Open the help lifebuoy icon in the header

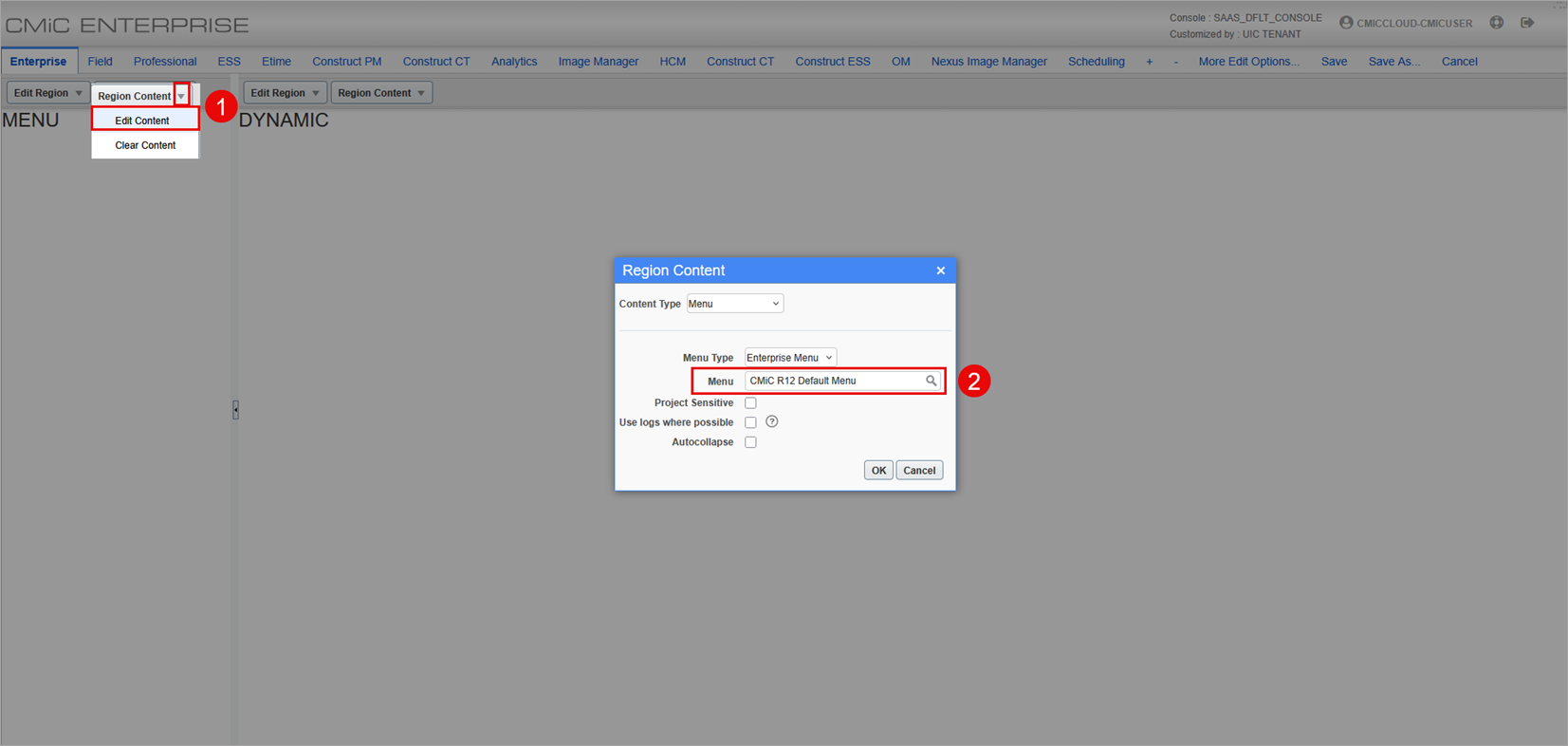(1497, 23)
